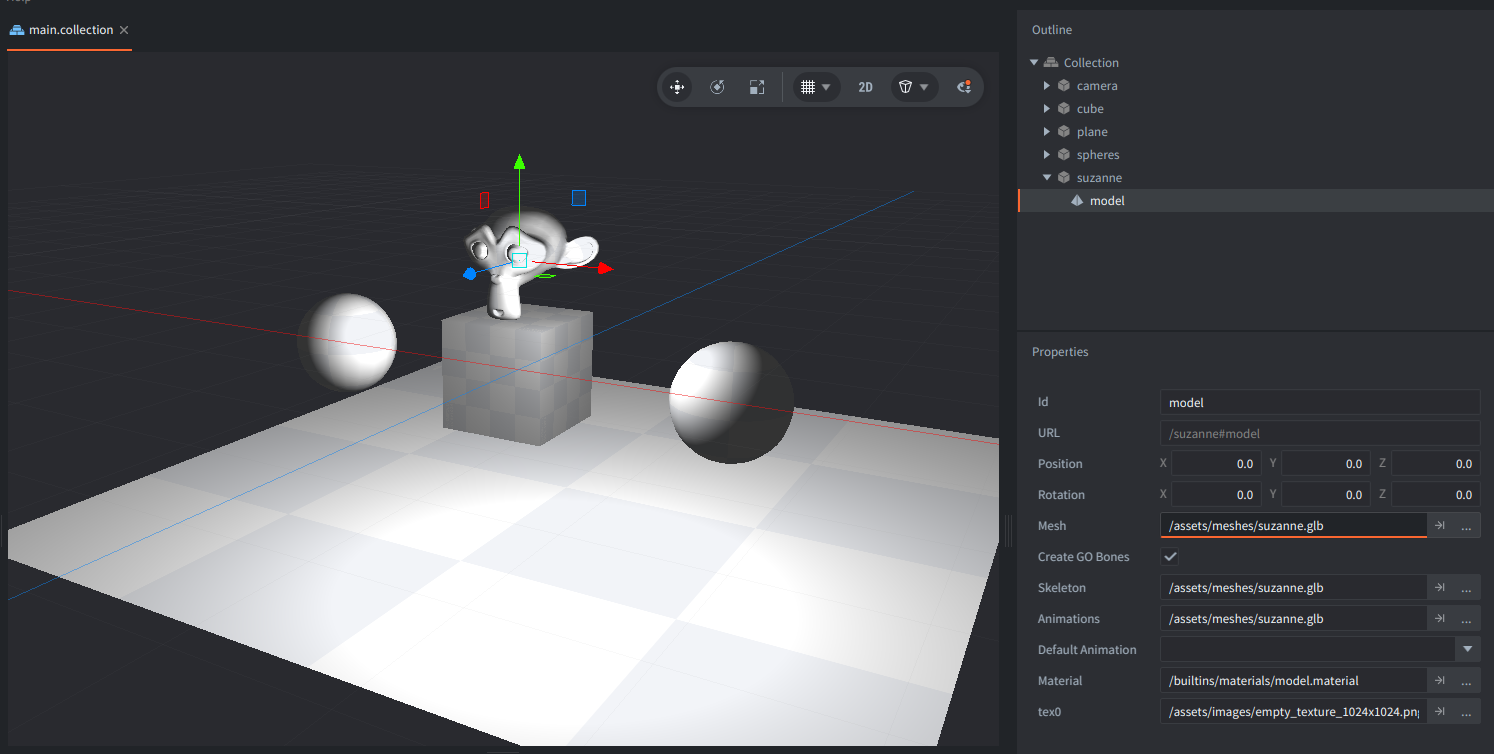Expand the camera game object
This screenshot has height=754, width=1494.
coord(1047,85)
